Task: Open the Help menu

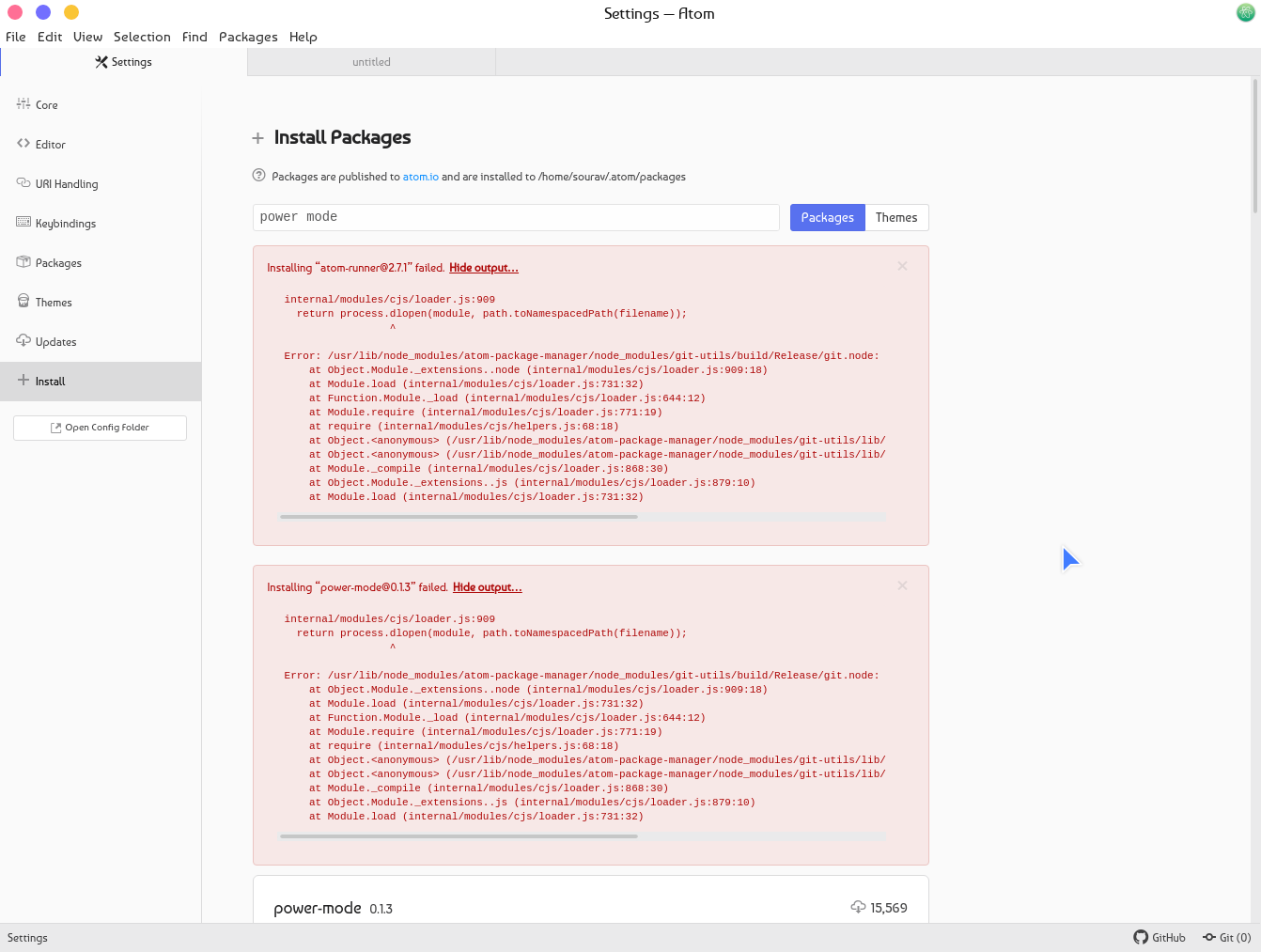Action: tap(304, 37)
